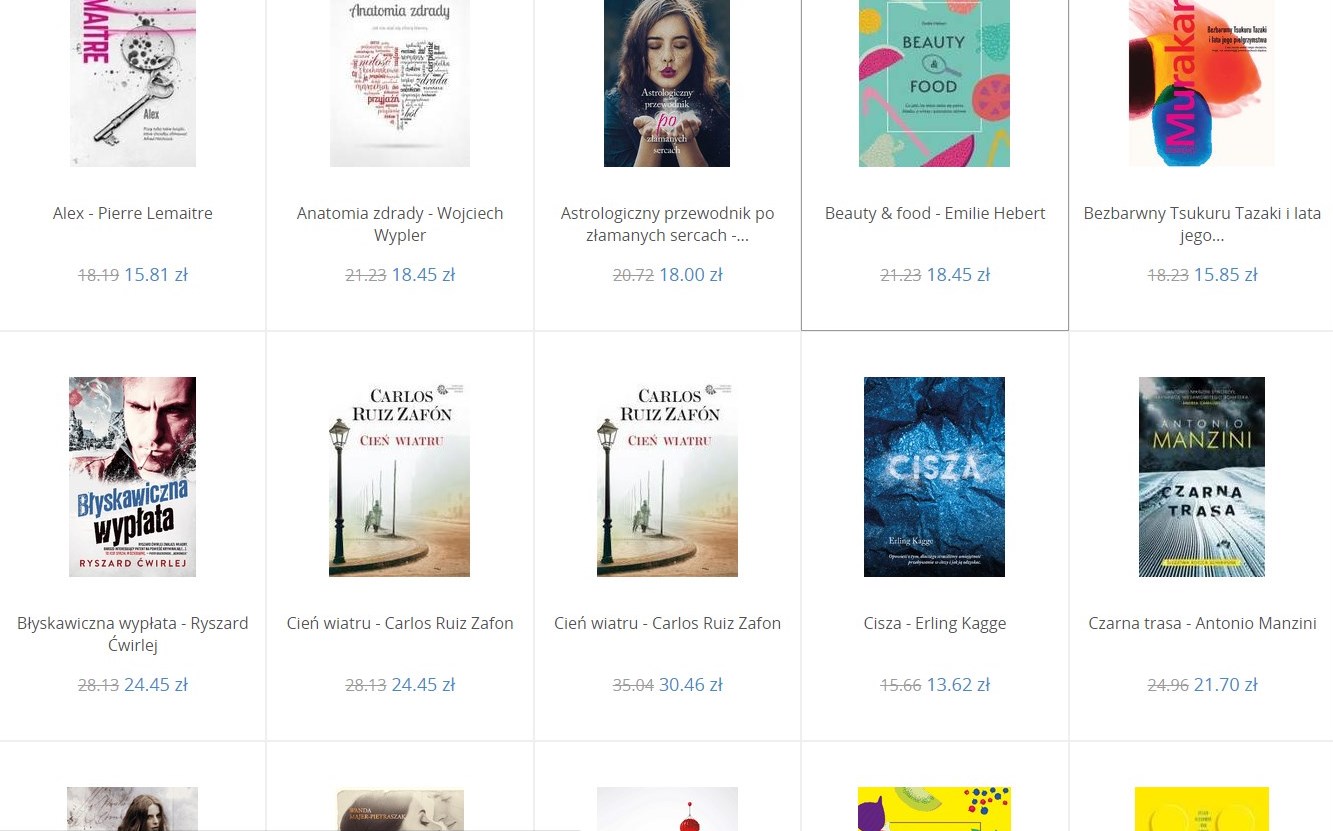Open the Cisza blue book cover
The image size is (1333, 831).
[x=934, y=477]
